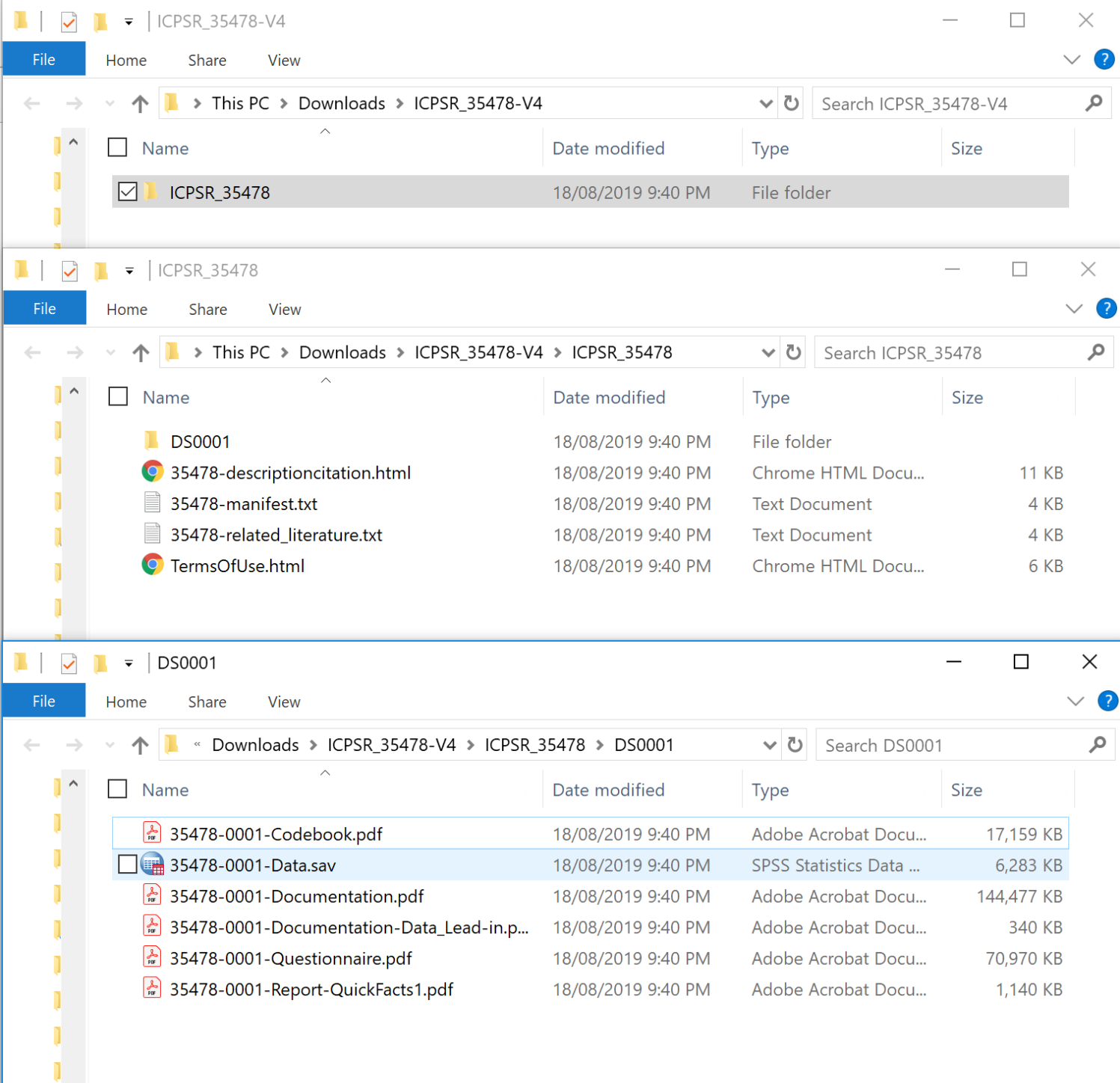Screen dimensions: 1120x1083
Task: Refresh the DS0001 window address bar
Action: 795,745
